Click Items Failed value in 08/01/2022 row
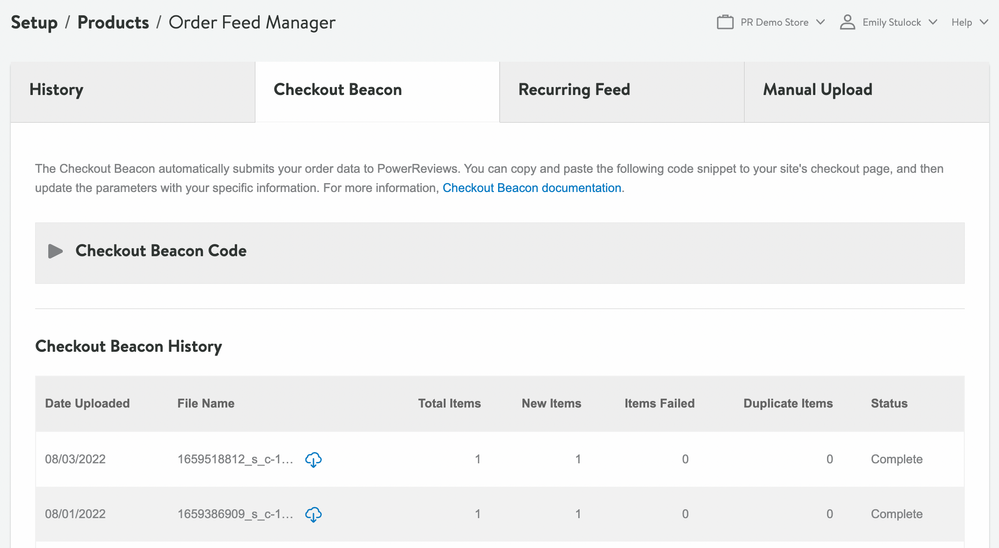The image size is (999, 548). 685,514
